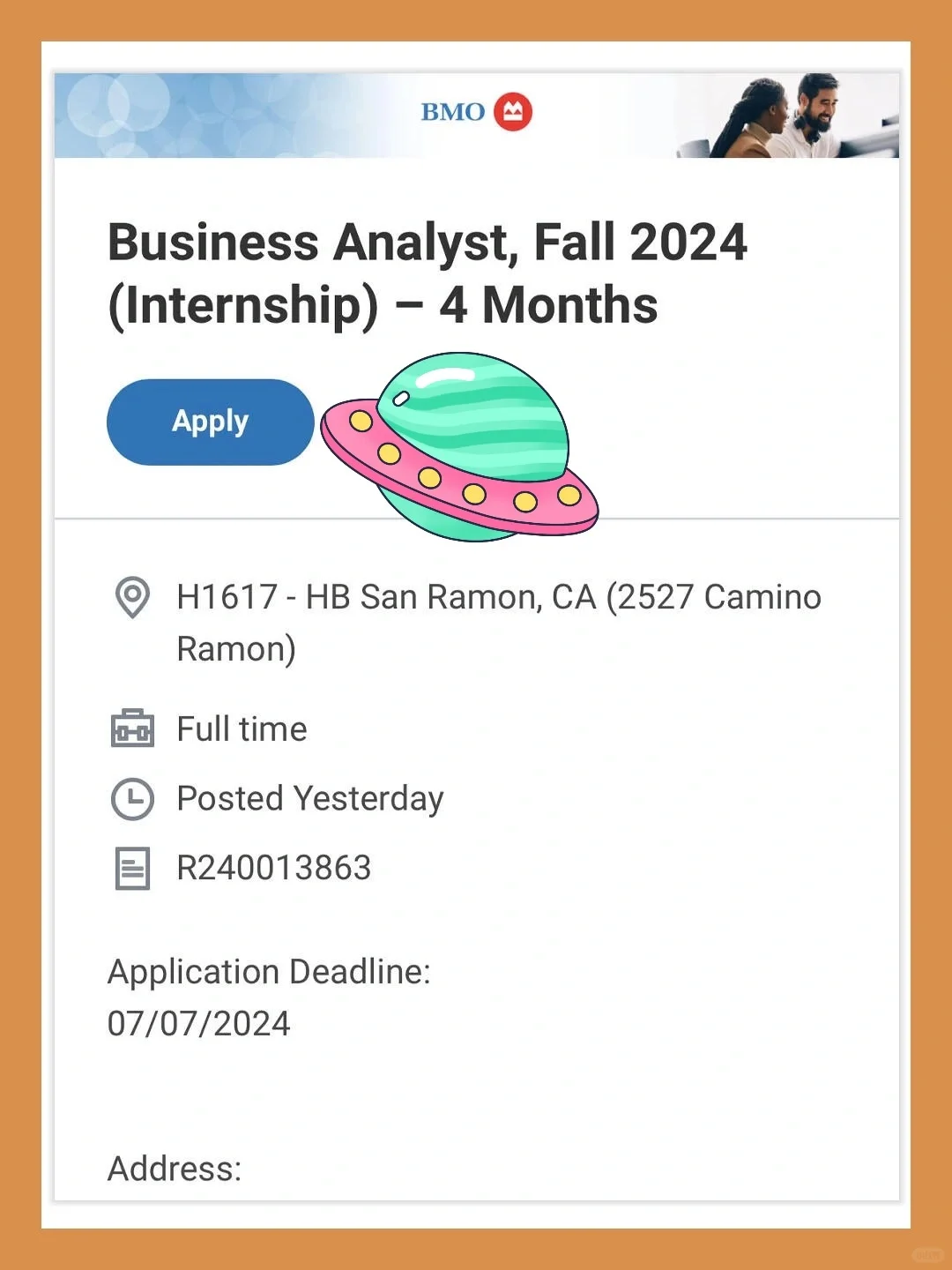
Task: Click the Full time label
Action: tap(242, 729)
